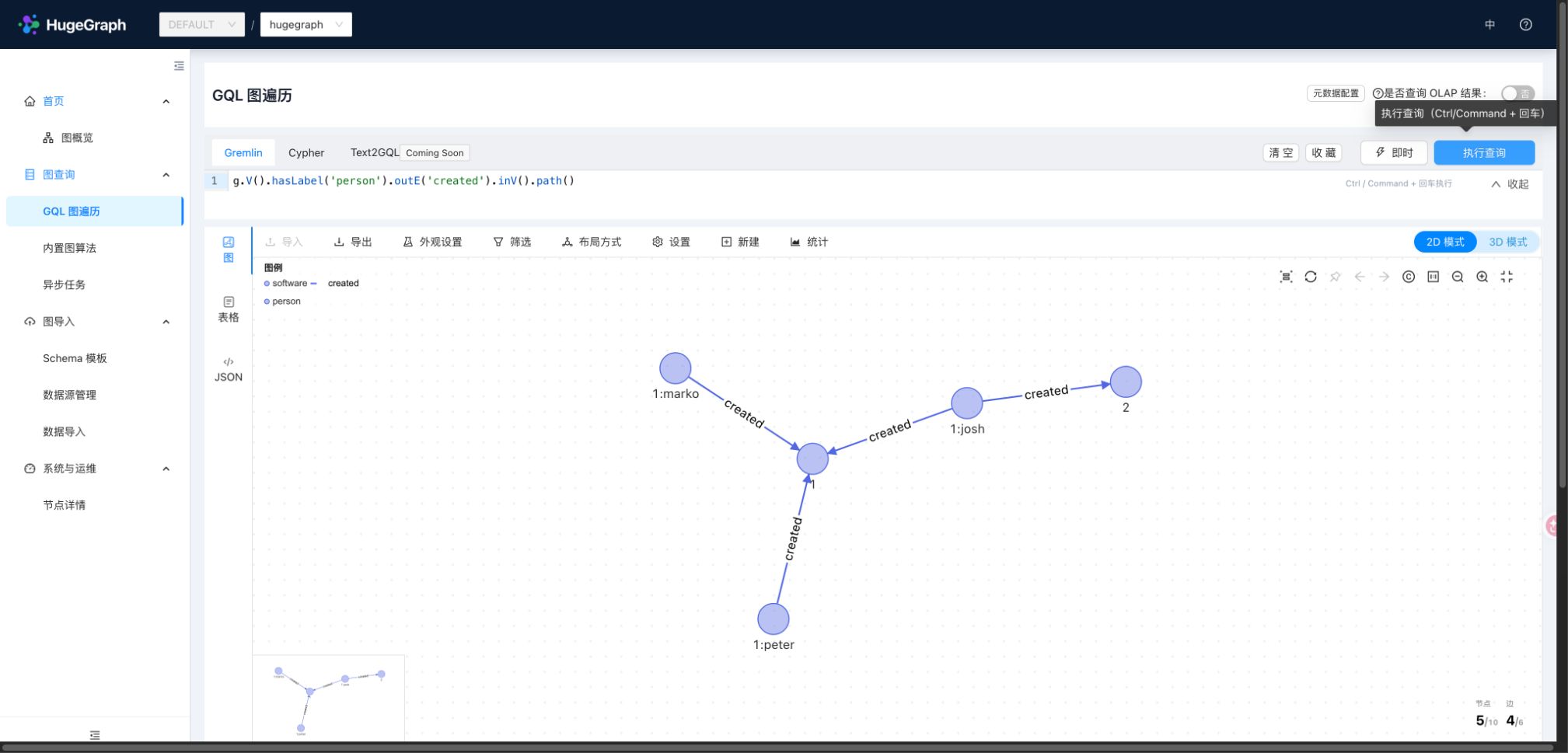The image size is (1568, 753).
Task: Collapse the query editor with 收起
Action: coord(1510,184)
